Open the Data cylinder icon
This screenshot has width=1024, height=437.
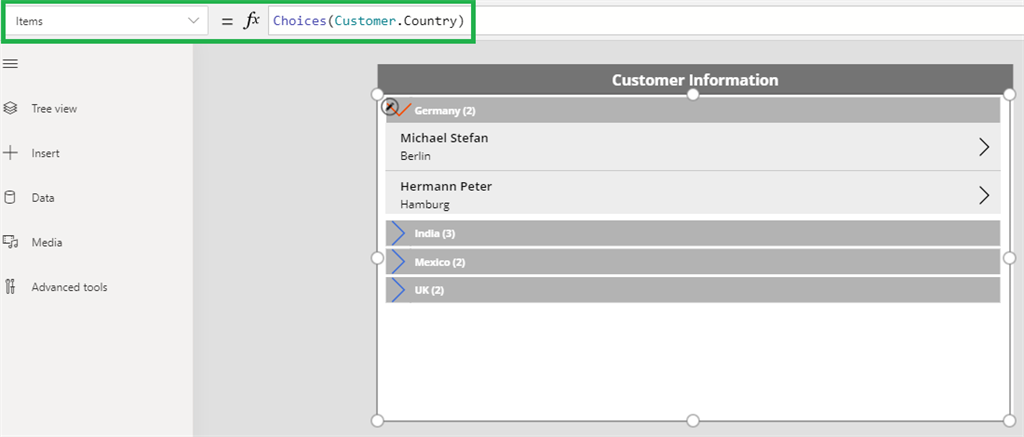(x=10, y=198)
